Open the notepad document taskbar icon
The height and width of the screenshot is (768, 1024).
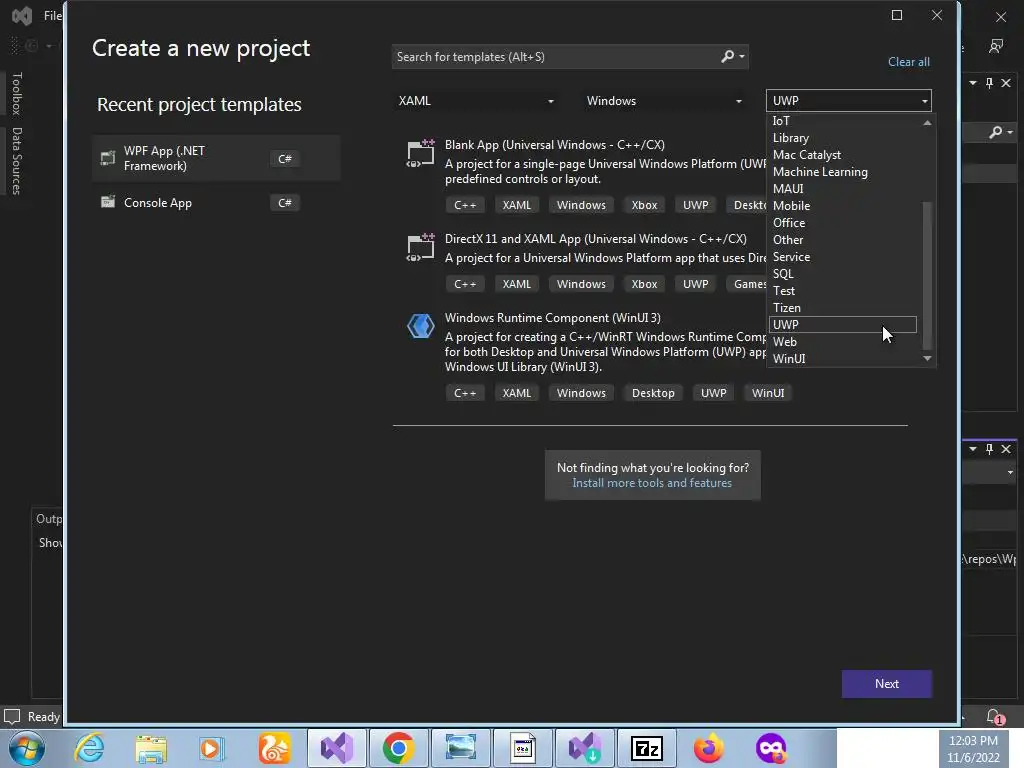pos(522,748)
